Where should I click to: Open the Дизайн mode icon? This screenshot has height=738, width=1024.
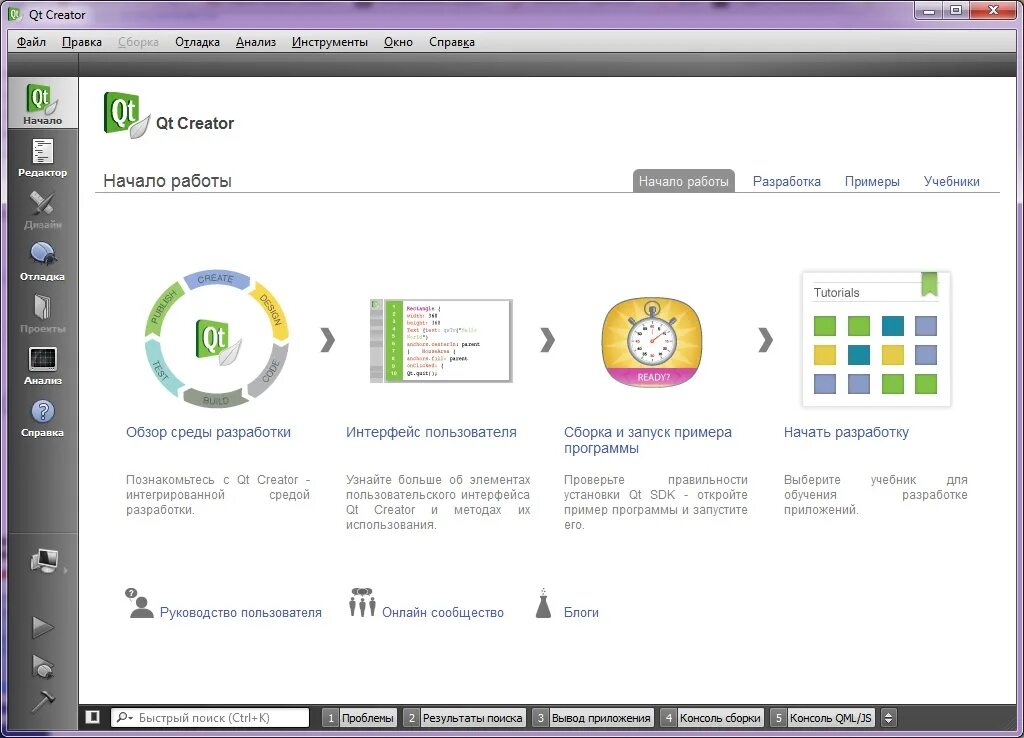point(42,210)
